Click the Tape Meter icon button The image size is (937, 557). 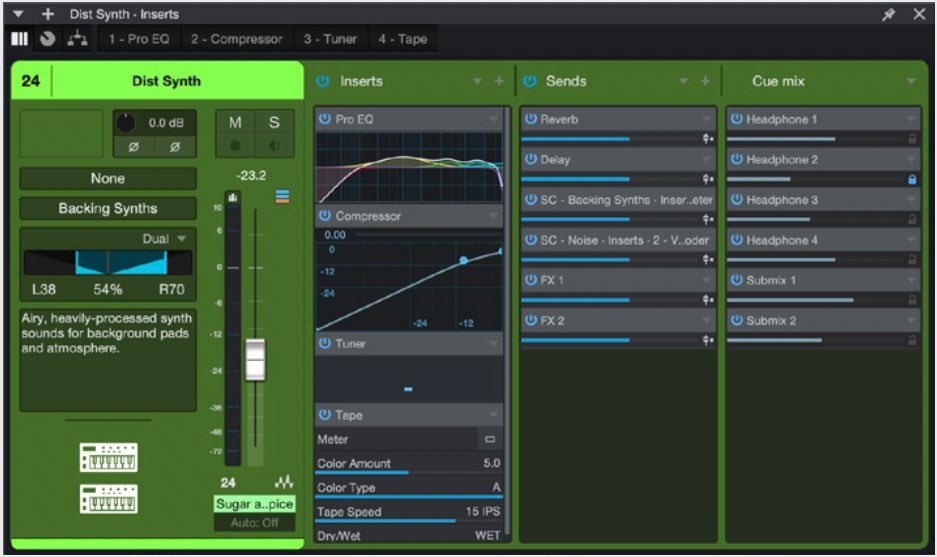tap(490, 440)
